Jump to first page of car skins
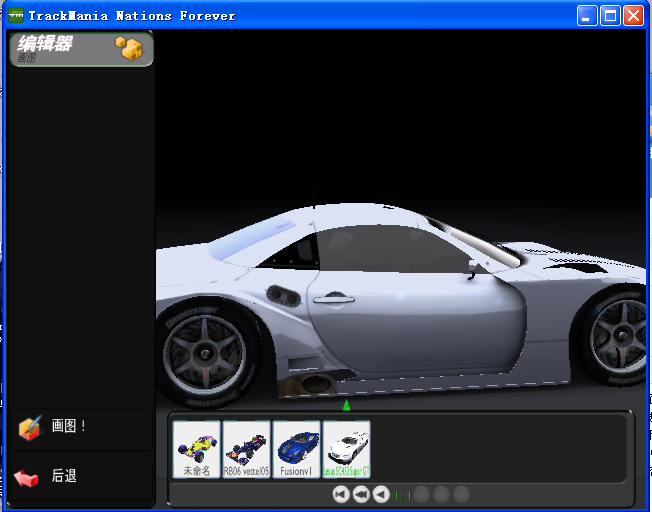This screenshot has width=652, height=512. coord(341,495)
